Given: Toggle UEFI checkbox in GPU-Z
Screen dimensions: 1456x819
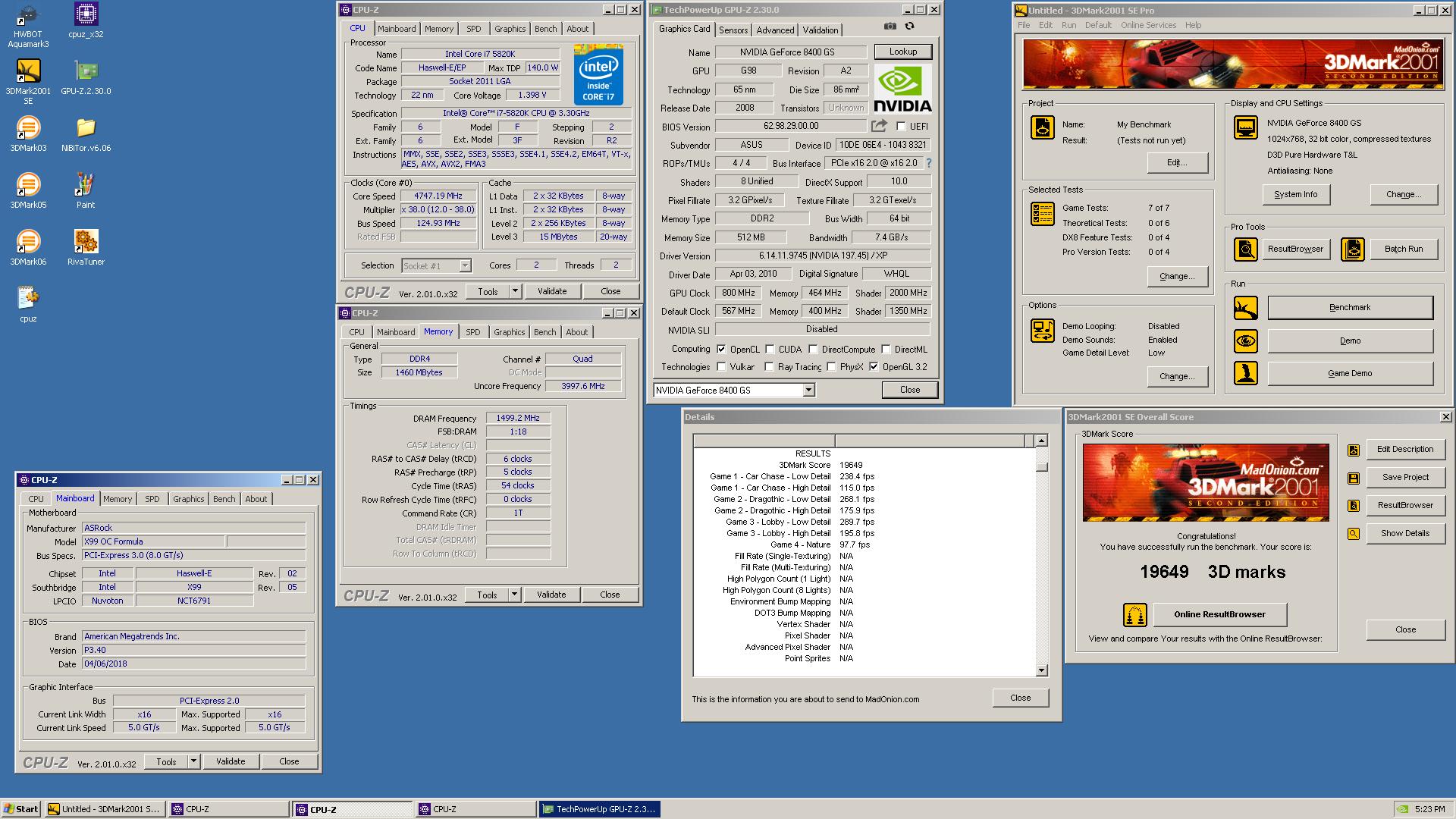Looking at the screenshot, I should pyautogui.click(x=901, y=127).
